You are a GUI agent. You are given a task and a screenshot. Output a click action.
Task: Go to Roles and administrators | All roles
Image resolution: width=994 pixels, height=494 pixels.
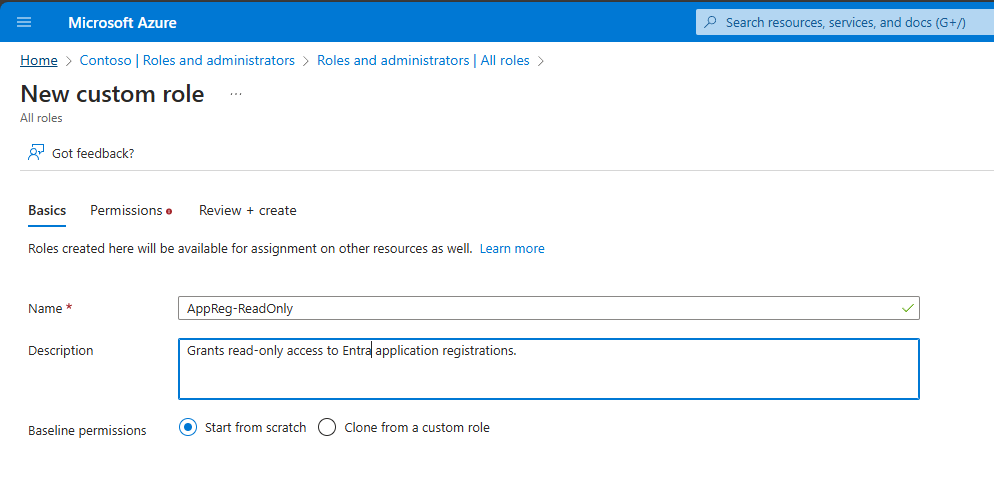(423, 60)
